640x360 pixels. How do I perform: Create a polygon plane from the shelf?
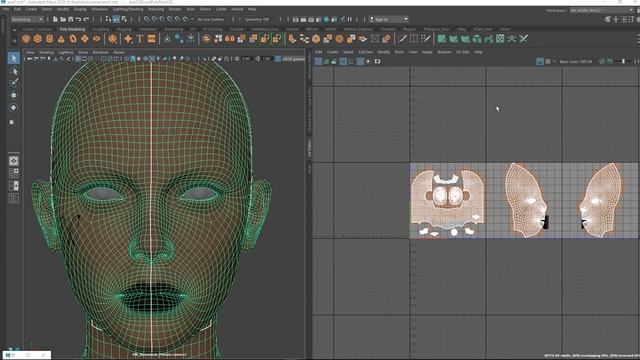coord(84,39)
